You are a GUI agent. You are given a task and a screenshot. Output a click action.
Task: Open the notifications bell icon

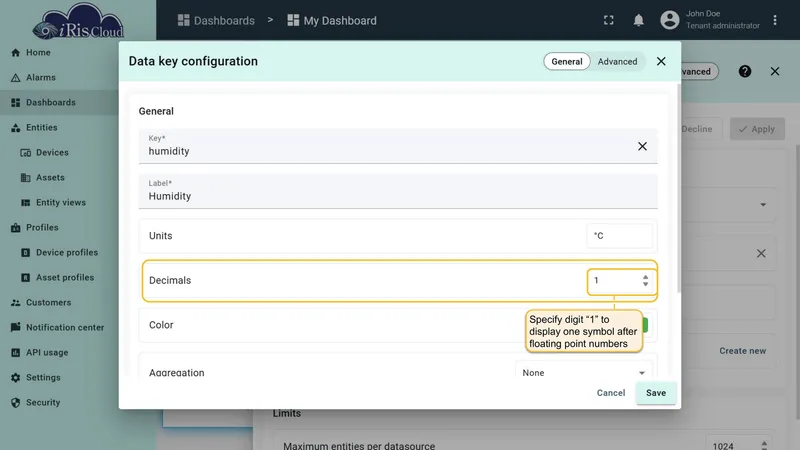(638, 20)
